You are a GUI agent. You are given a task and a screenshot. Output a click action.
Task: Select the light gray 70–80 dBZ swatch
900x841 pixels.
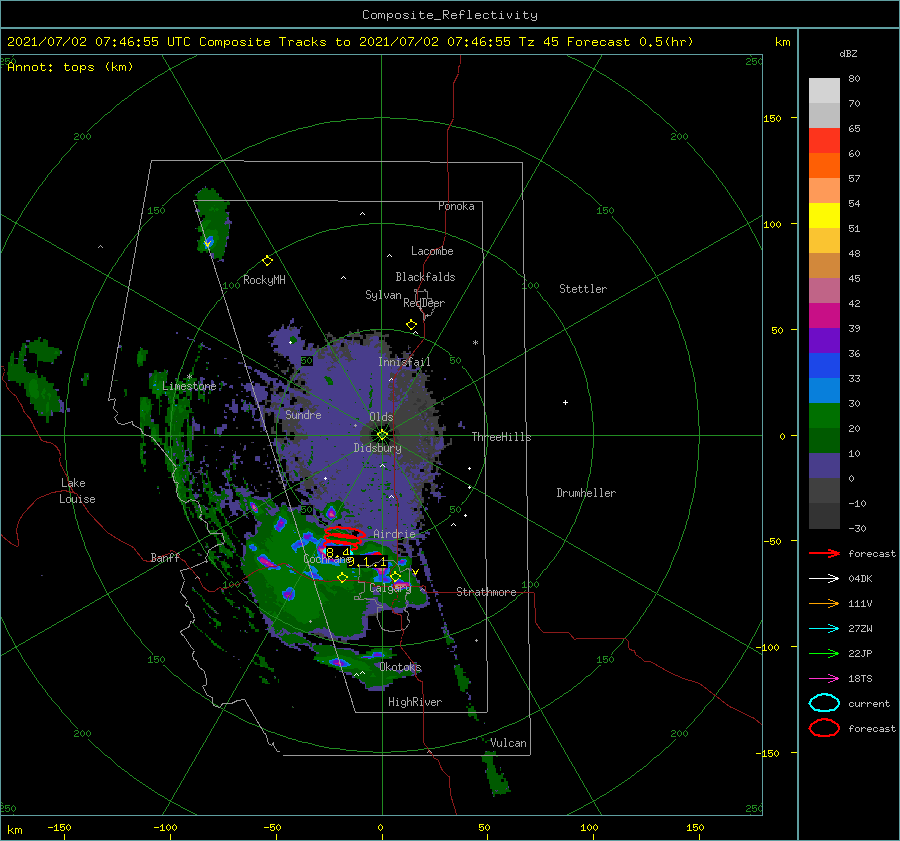click(x=824, y=91)
